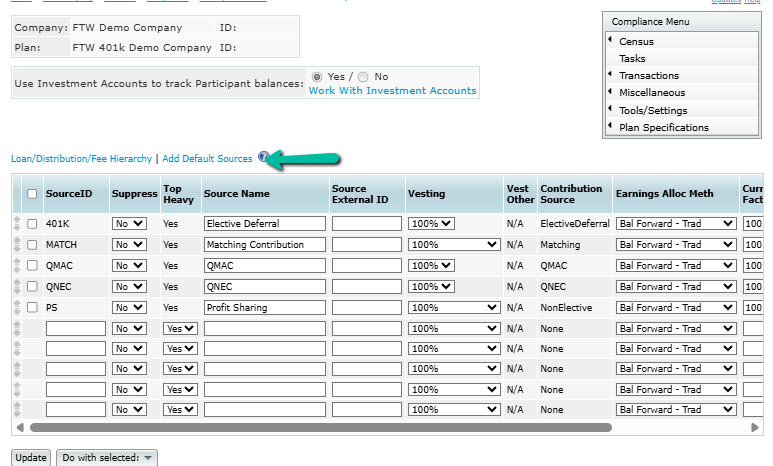Open the Do with selected dropdown

106,458
